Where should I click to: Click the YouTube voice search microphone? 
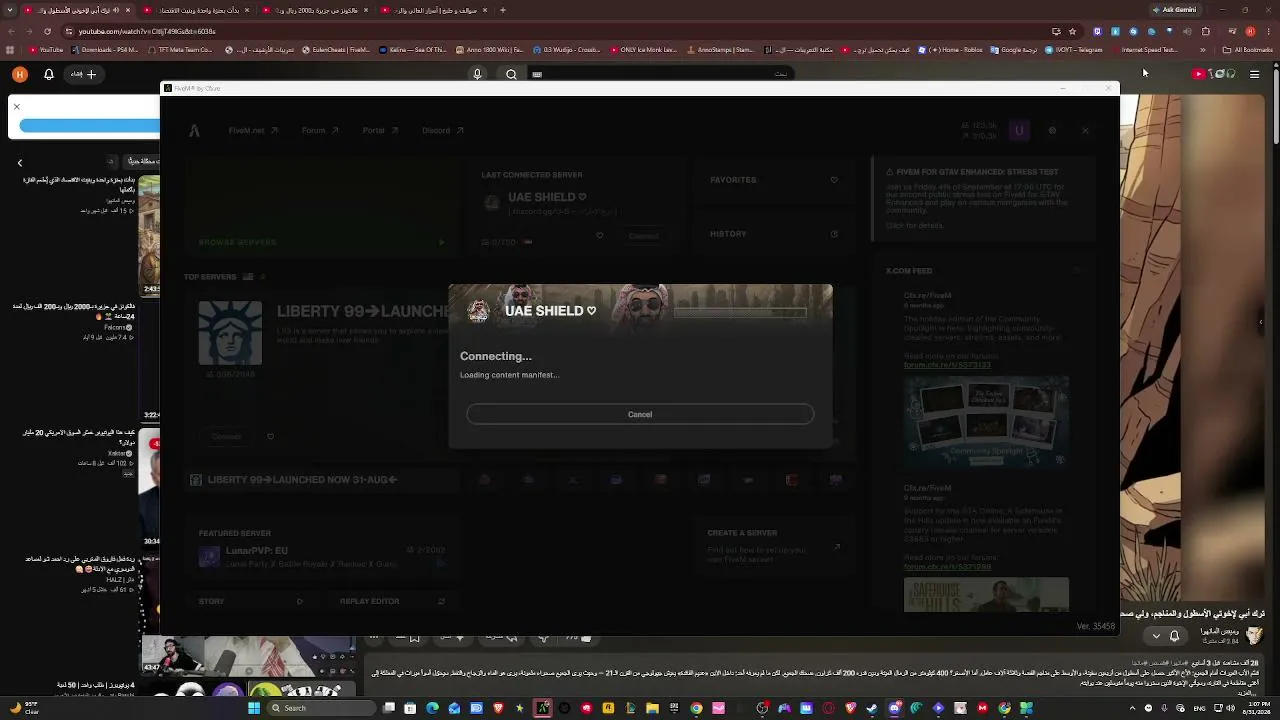tap(477, 74)
